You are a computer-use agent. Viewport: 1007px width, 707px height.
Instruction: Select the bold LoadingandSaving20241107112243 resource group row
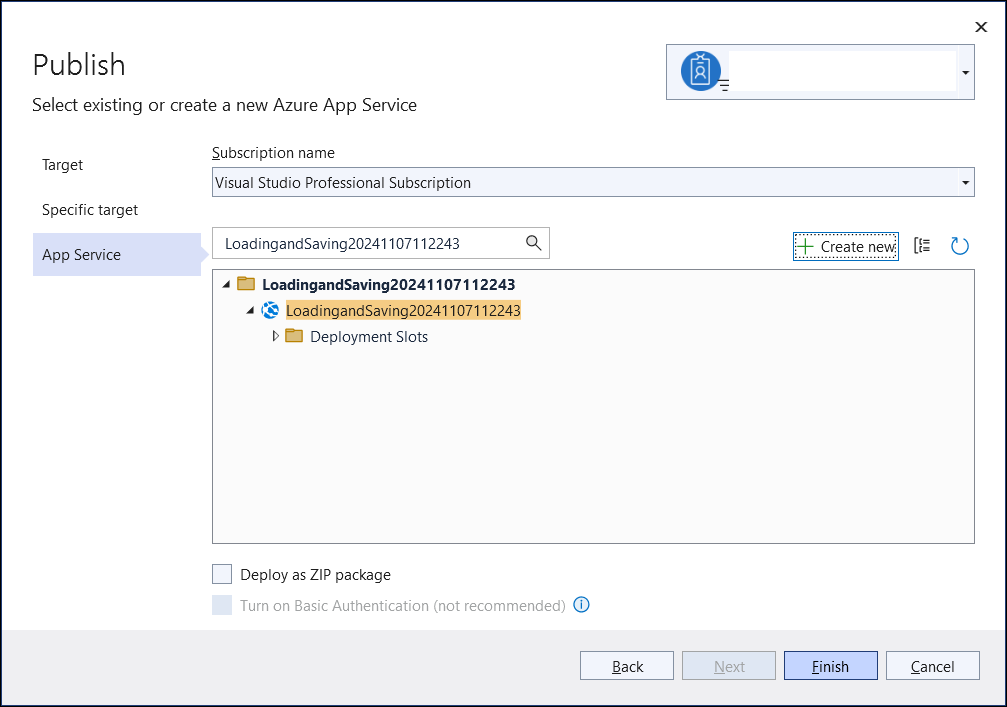[389, 284]
